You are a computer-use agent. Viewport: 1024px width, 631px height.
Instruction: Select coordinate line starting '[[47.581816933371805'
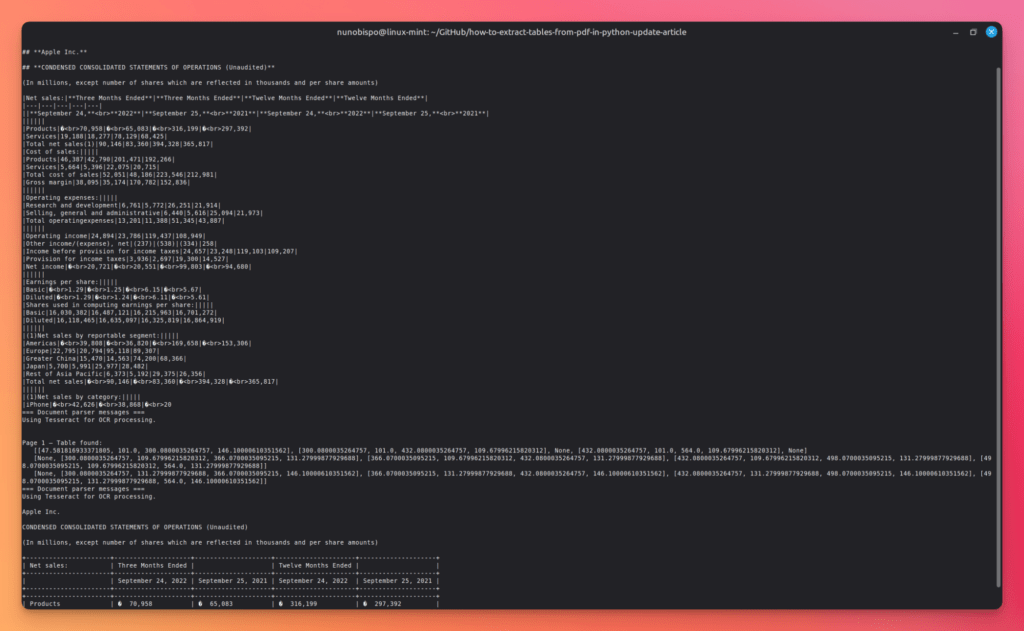(x=421, y=451)
